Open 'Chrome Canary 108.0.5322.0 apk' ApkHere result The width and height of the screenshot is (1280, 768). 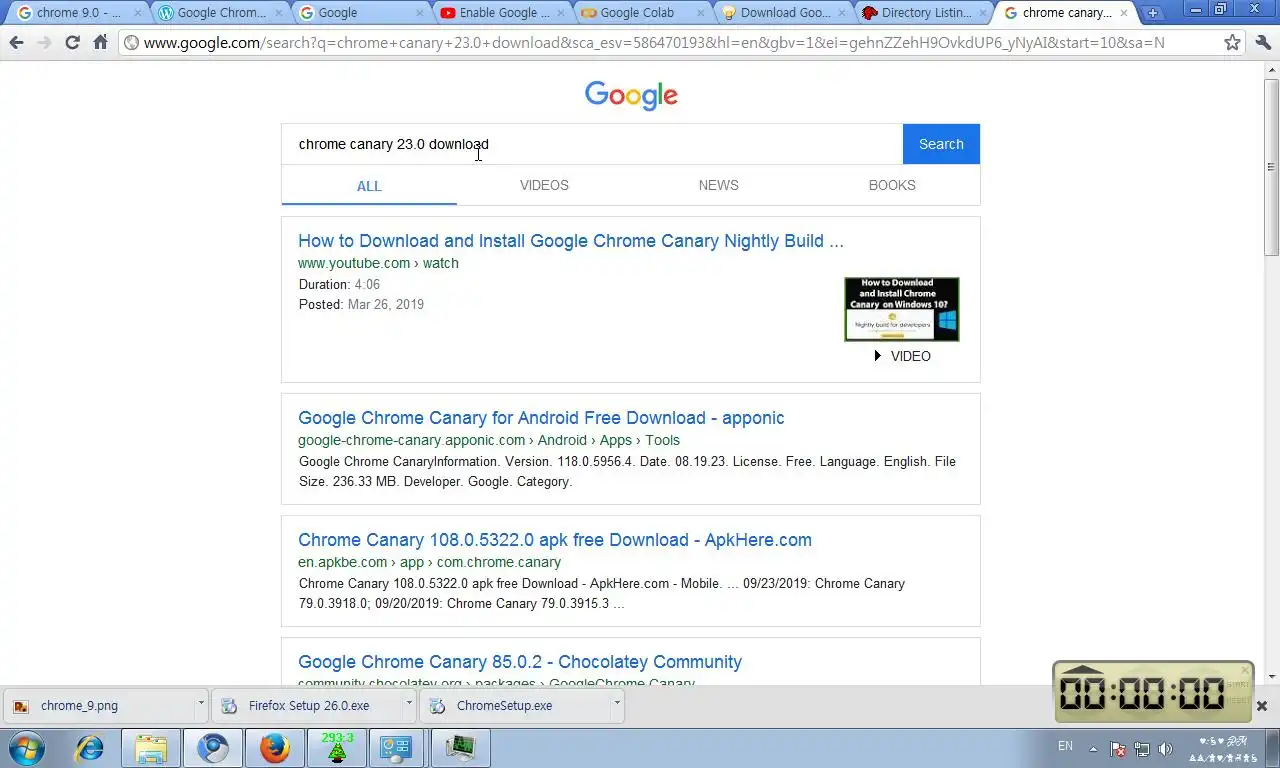(555, 540)
